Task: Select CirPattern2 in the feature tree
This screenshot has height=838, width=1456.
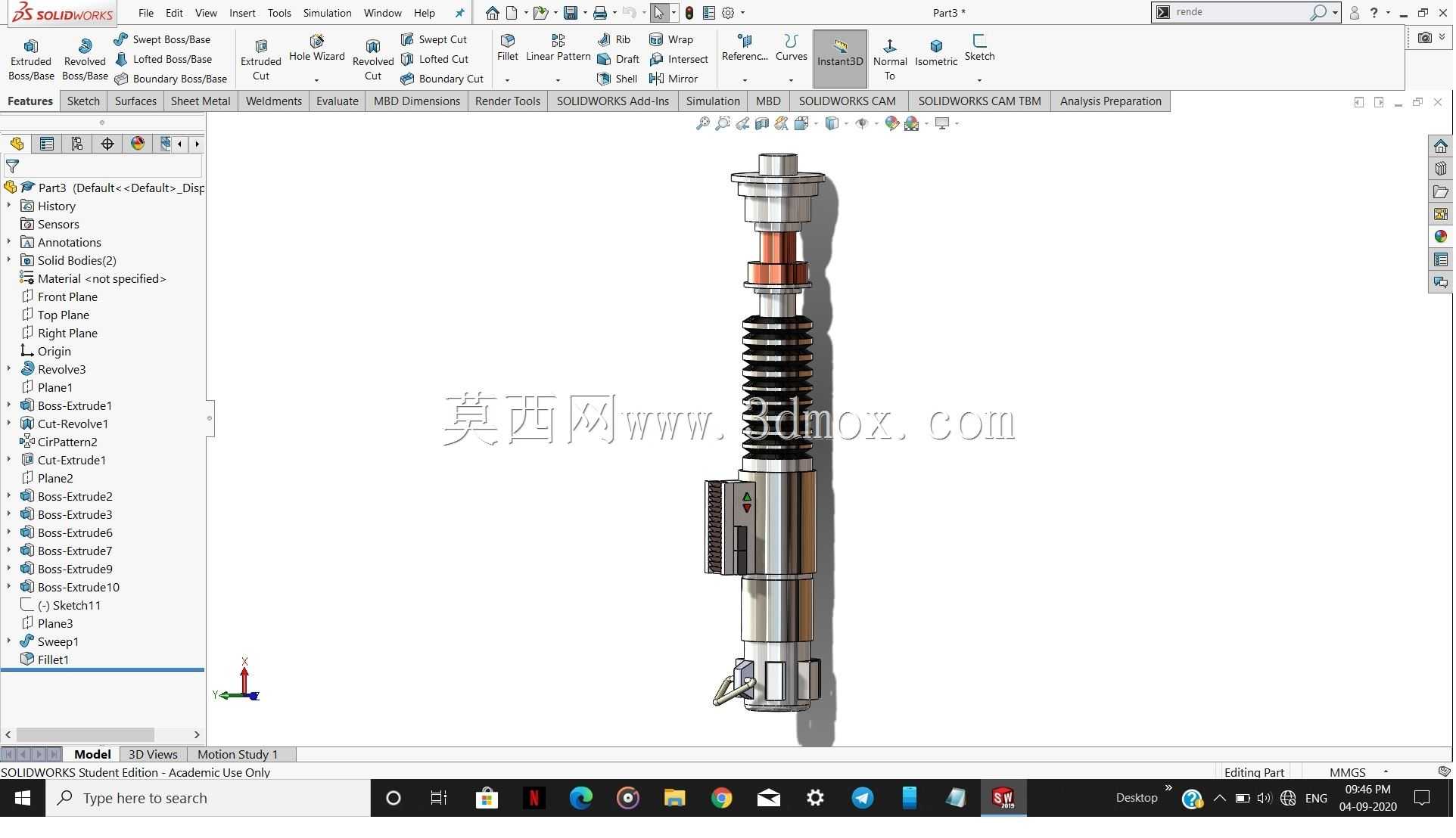Action: click(x=59, y=442)
